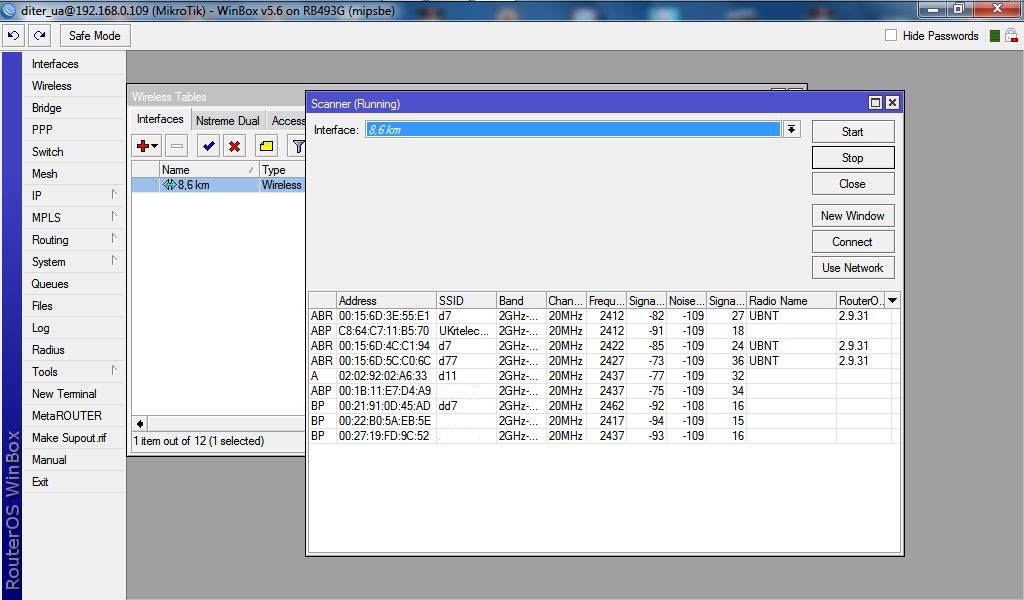This screenshot has height=600, width=1024.
Task: Click the Interface field showing 8,6 km
Action: click(572, 130)
